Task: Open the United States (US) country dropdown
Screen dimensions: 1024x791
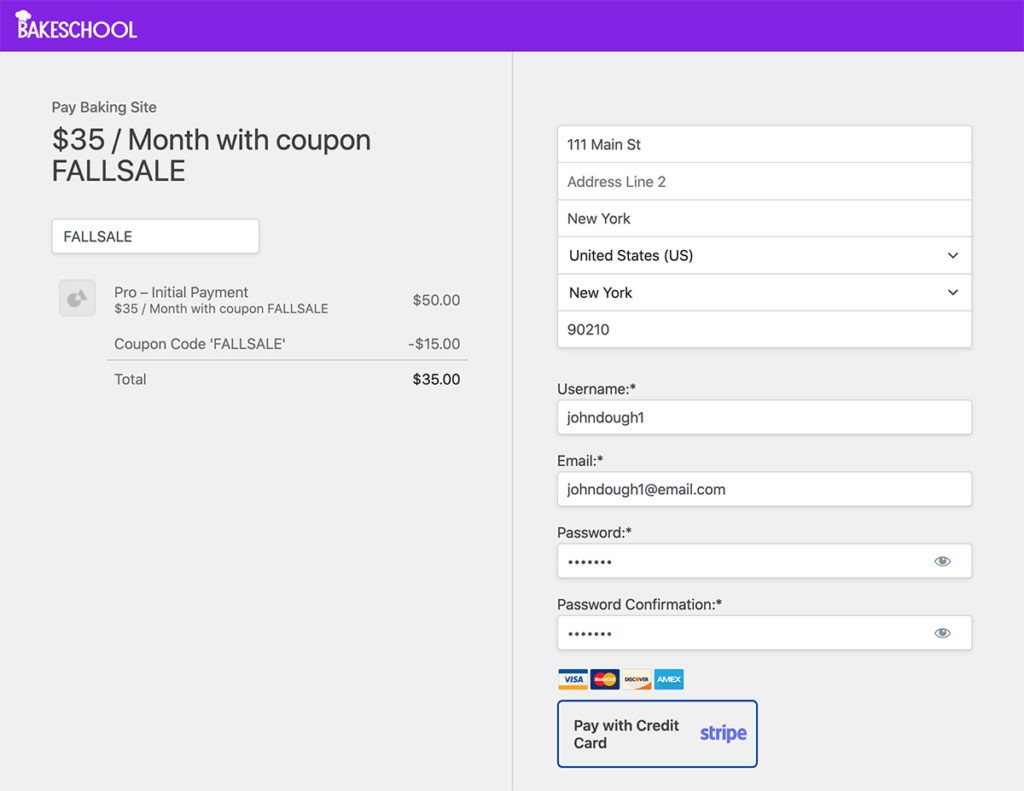Action: [764, 256]
